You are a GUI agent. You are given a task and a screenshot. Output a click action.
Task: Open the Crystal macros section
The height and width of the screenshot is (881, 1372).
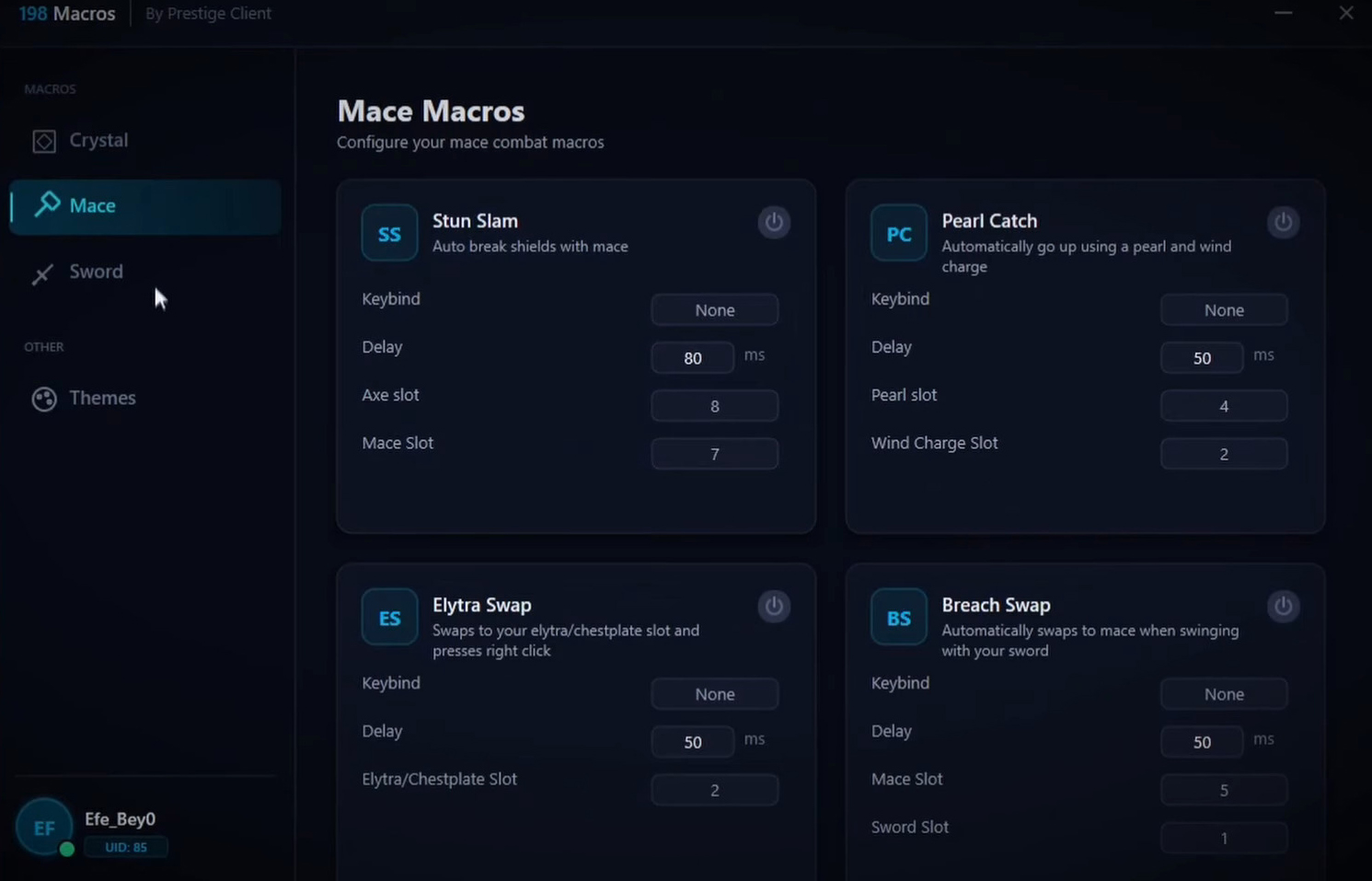point(98,140)
